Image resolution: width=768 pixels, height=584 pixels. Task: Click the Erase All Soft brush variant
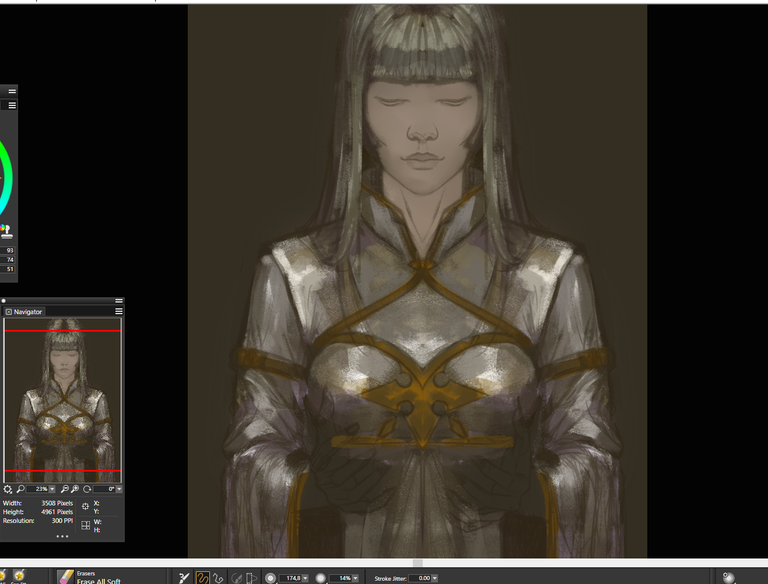pyautogui.click(x=100, y=581)
